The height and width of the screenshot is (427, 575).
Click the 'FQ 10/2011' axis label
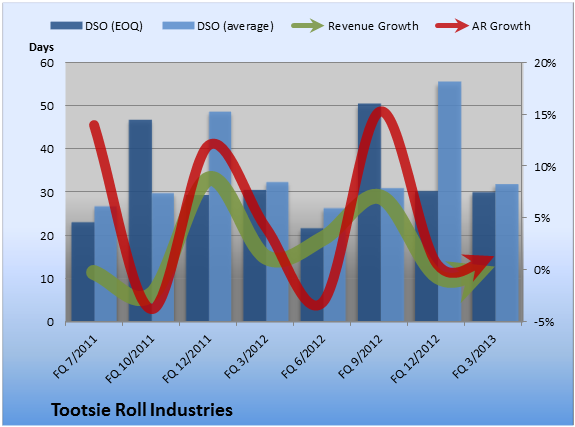[x=130, y=360]
